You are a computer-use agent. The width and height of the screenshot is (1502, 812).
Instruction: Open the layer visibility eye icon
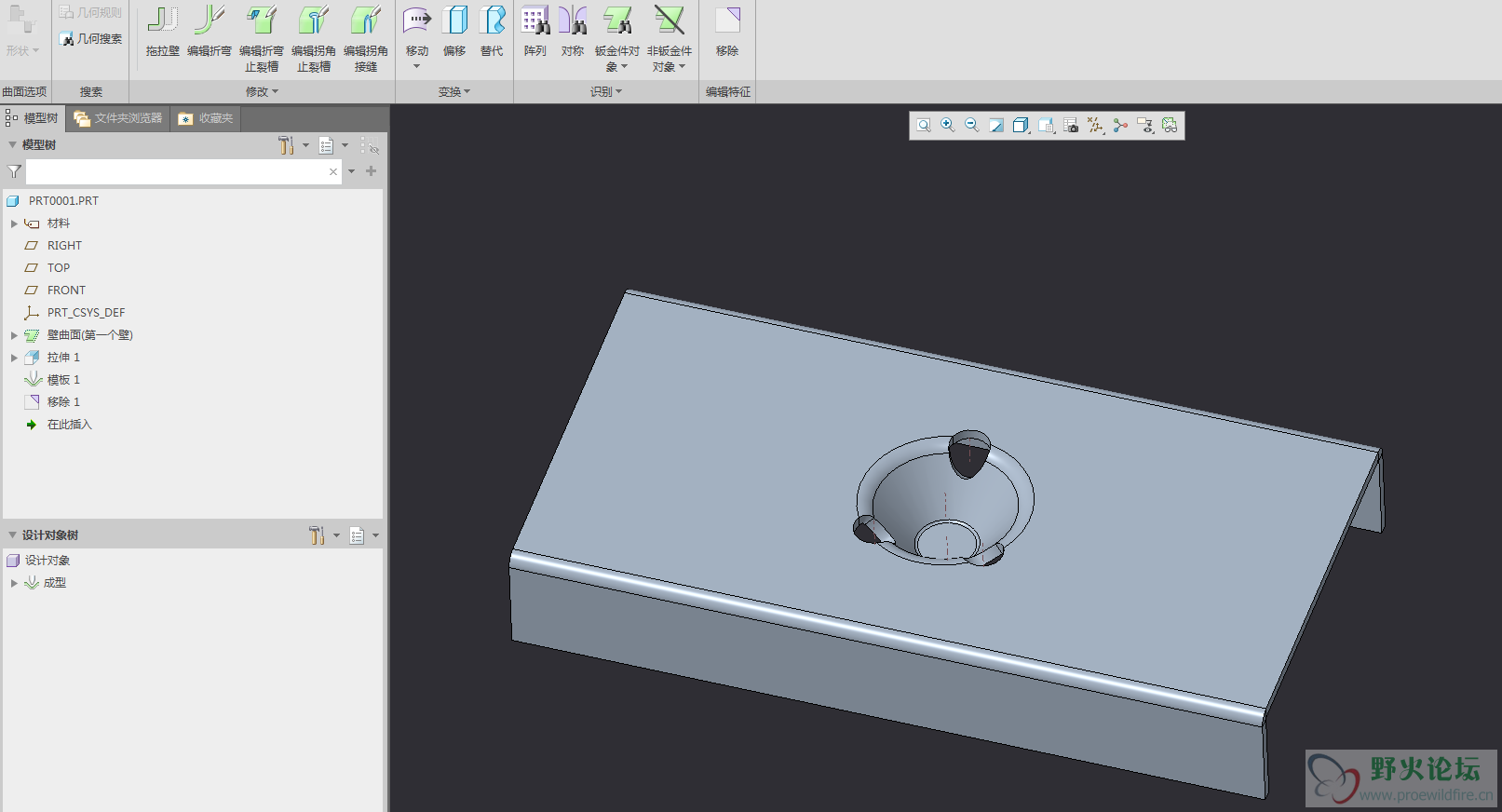pyautogui.click(x=1145, y=126)
